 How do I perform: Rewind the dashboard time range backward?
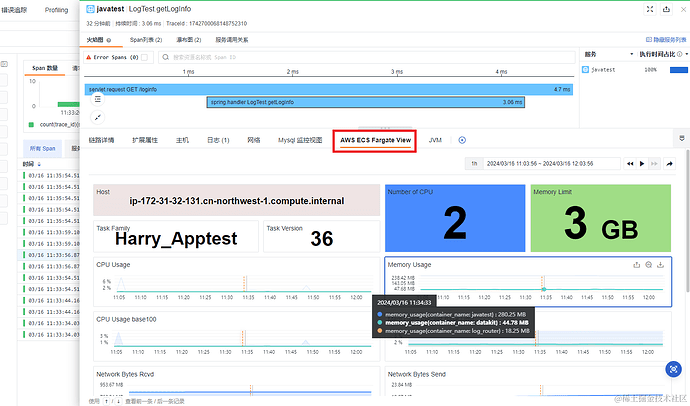coord(630,164)
